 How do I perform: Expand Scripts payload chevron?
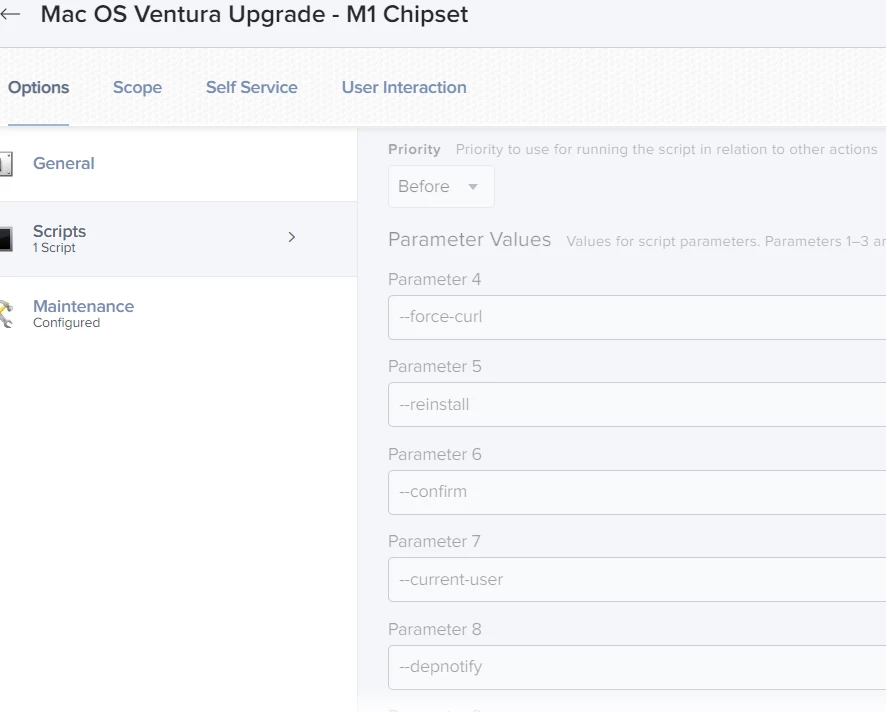point(292,237)
